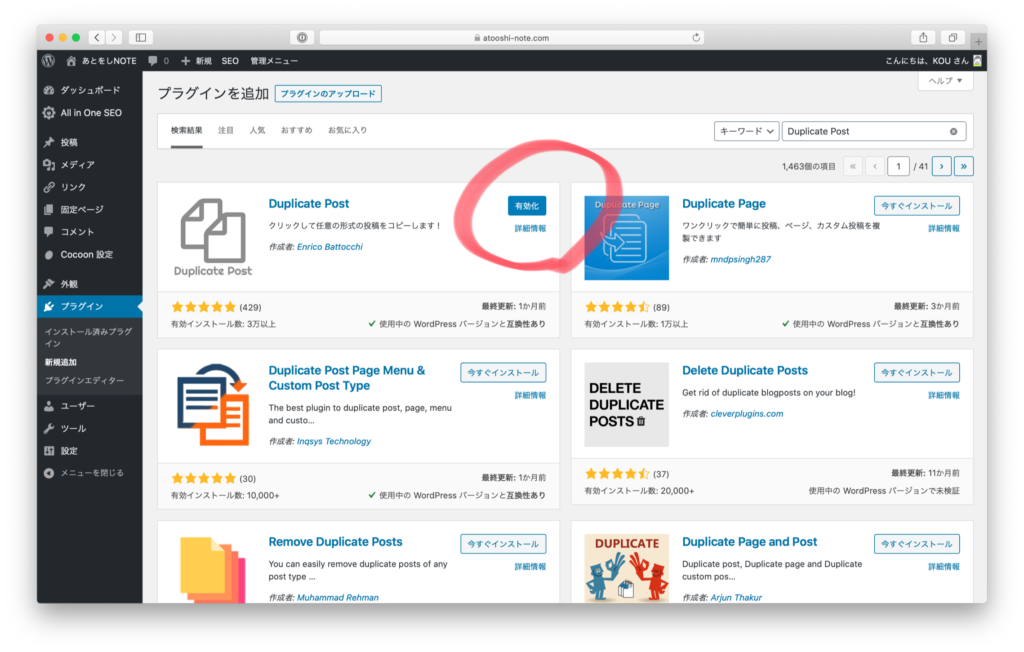Click the Duplicate Post plugin thumbnail

click(213, 237)
